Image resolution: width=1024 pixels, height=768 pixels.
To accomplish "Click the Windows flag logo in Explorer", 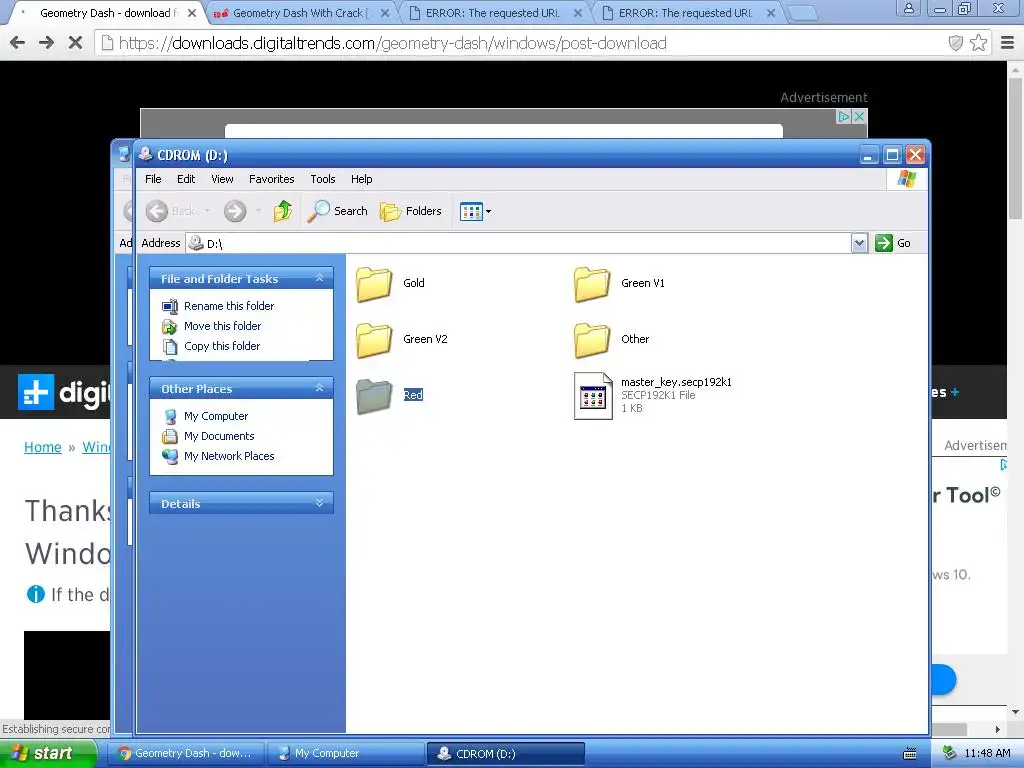I will click(906, 178).
